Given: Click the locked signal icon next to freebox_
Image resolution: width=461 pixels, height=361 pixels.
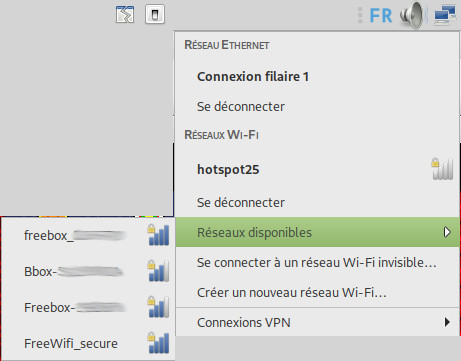Looking at the screenshot, I should tap(158, 235).
